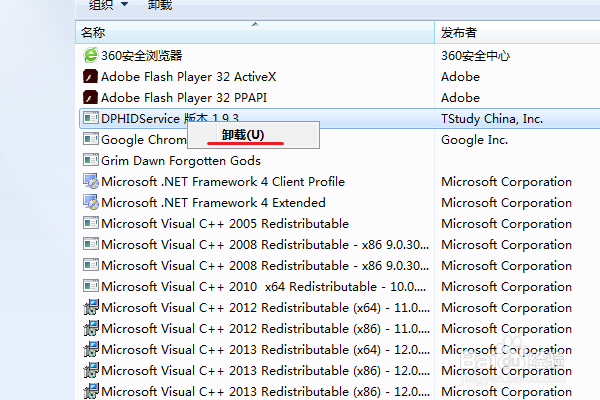Image resolution: width=600 pixels, height=400 pixels.
Task: Choose 卸载(U) from the context menu
Action: click(x=253, y=135)
